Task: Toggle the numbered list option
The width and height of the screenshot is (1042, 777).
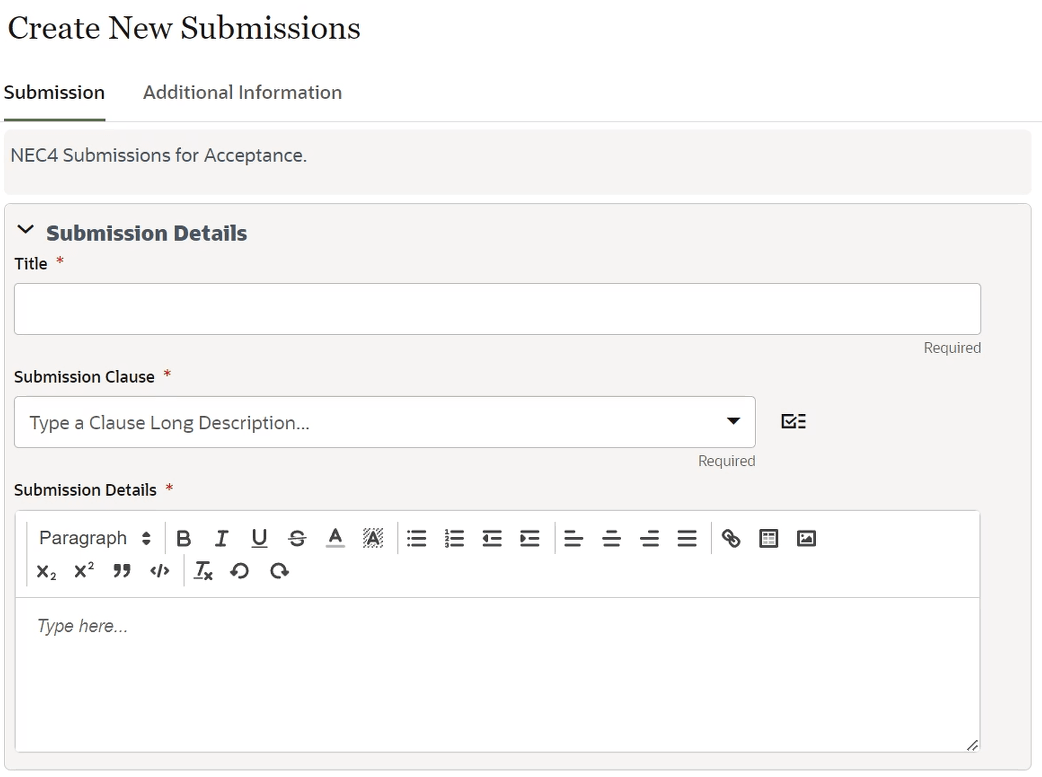Action: coord(454,538)
